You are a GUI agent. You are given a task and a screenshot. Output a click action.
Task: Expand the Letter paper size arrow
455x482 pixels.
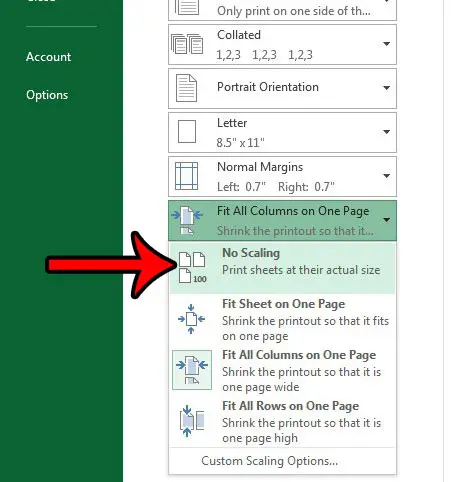pyautogui.click(x=386, y=132)
